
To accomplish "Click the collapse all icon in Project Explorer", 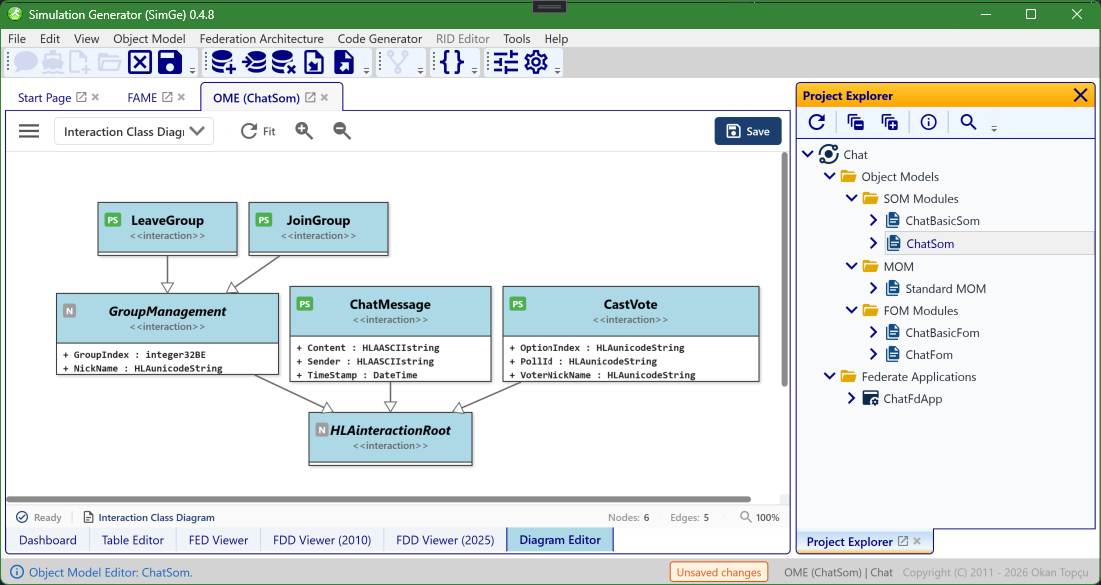I will (855, 122).
